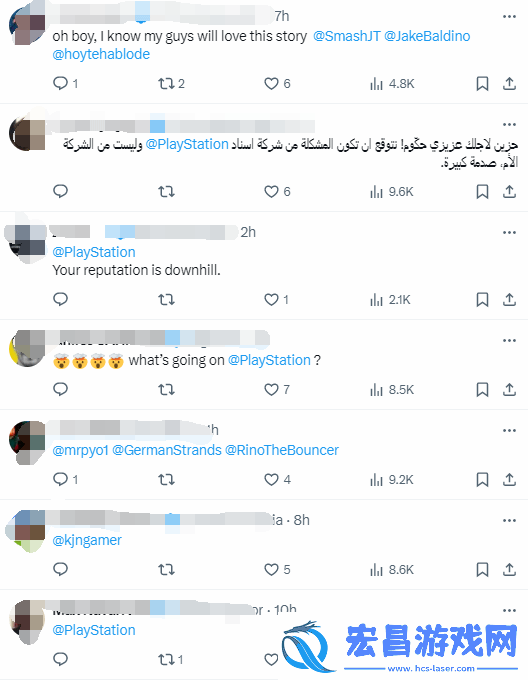Screen dimensions: 528x680
Task: Share the "what's going on" tweet
Action: 509,389
